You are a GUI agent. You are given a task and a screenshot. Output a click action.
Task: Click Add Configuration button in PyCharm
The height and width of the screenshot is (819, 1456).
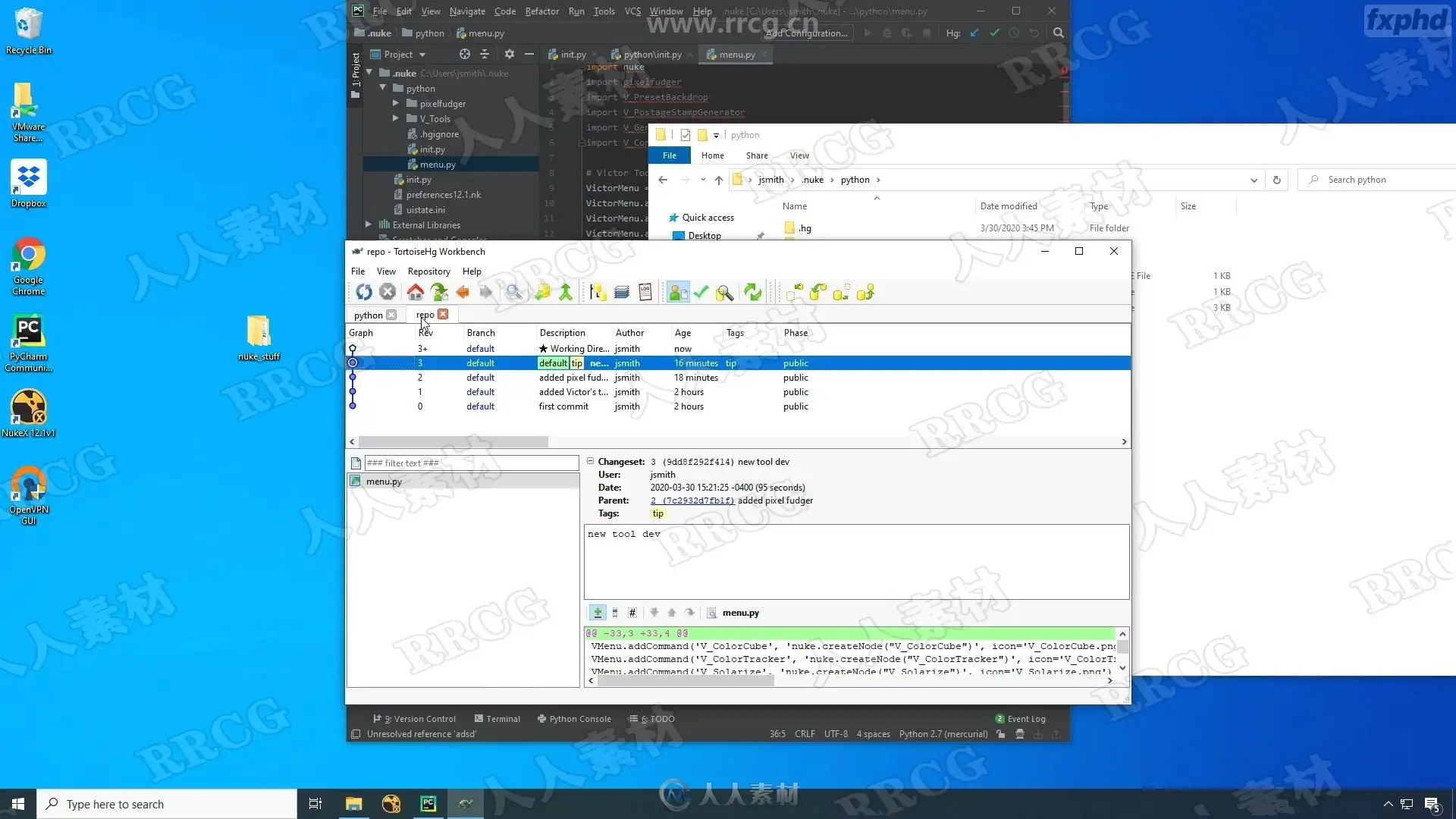(x=806, y=33)
